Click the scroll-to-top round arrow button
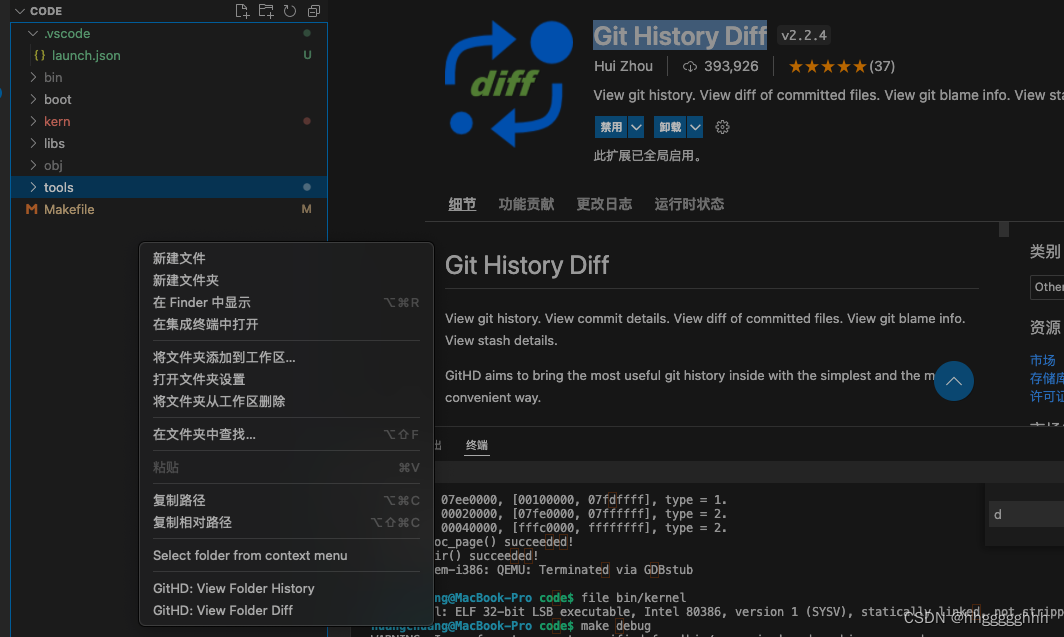The image size is (1064, 637). pyautogui.click(x=953, y=381)
